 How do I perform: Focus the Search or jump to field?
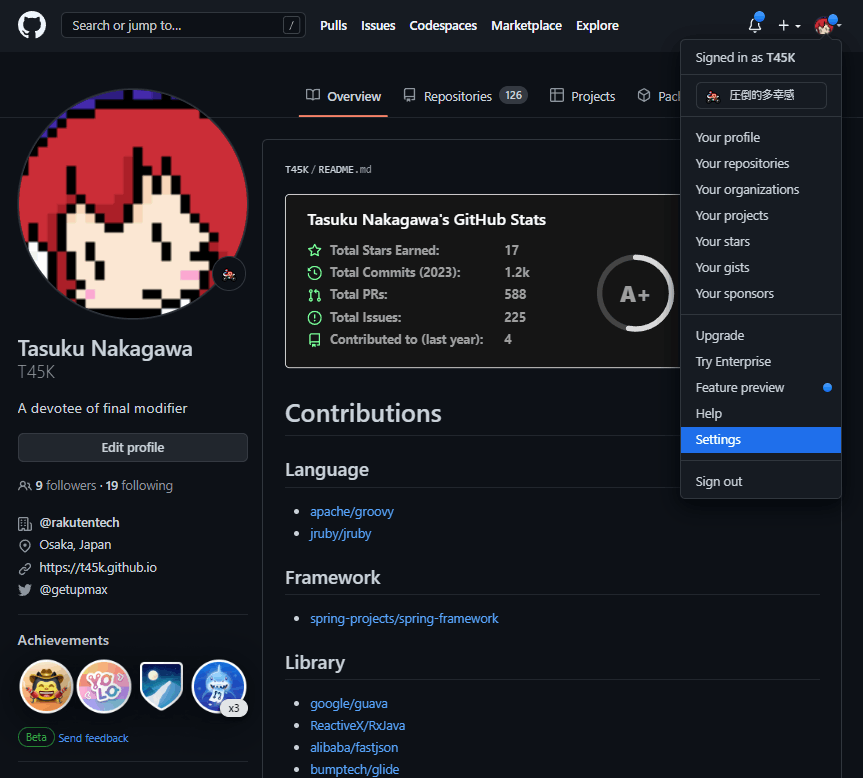[183, 25]
